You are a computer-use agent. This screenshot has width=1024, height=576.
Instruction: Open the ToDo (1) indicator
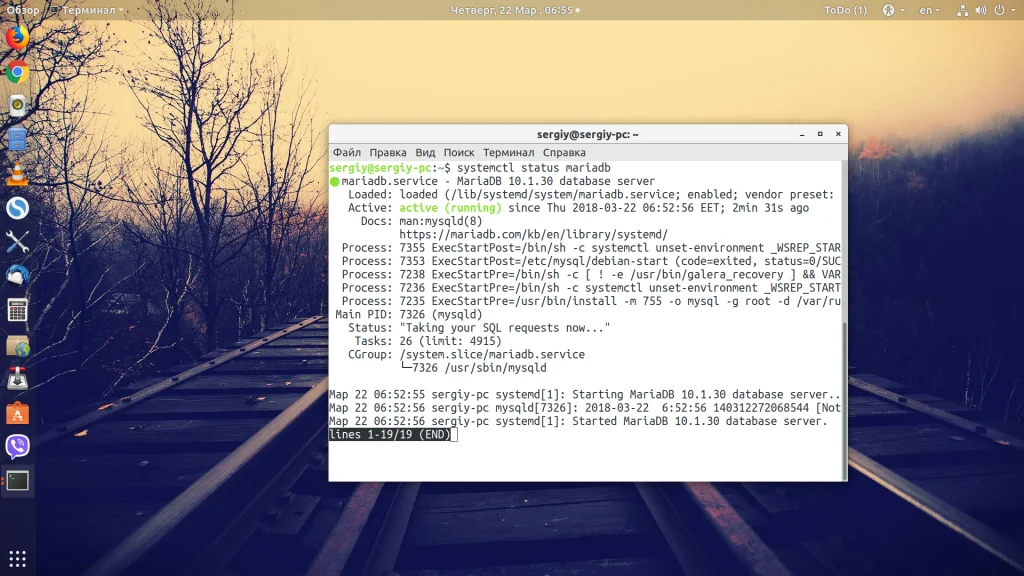pyautogui.click(x=845, y=10)
